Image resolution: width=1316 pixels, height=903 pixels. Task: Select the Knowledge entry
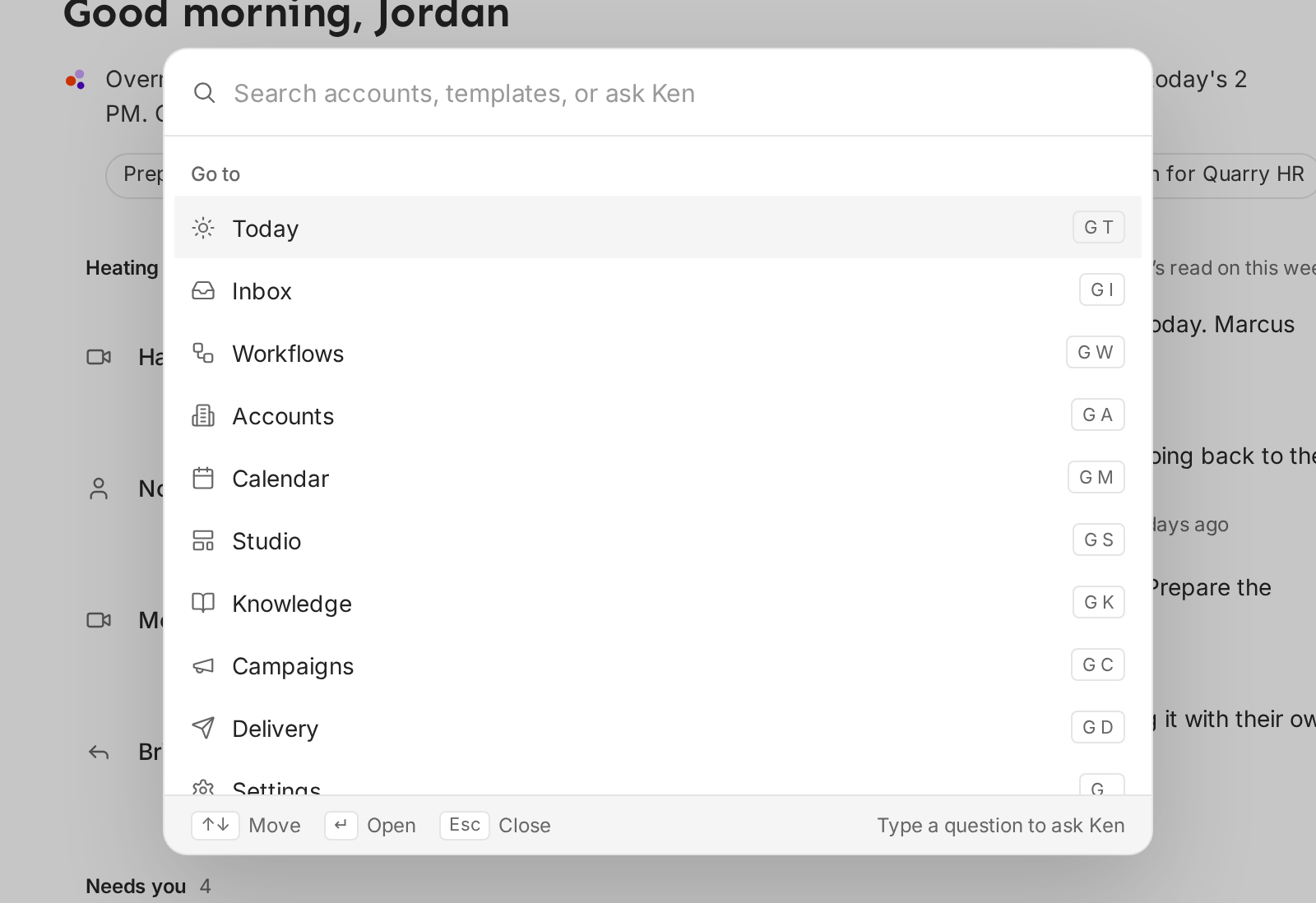pyautogui.click(x=658, y=602)
